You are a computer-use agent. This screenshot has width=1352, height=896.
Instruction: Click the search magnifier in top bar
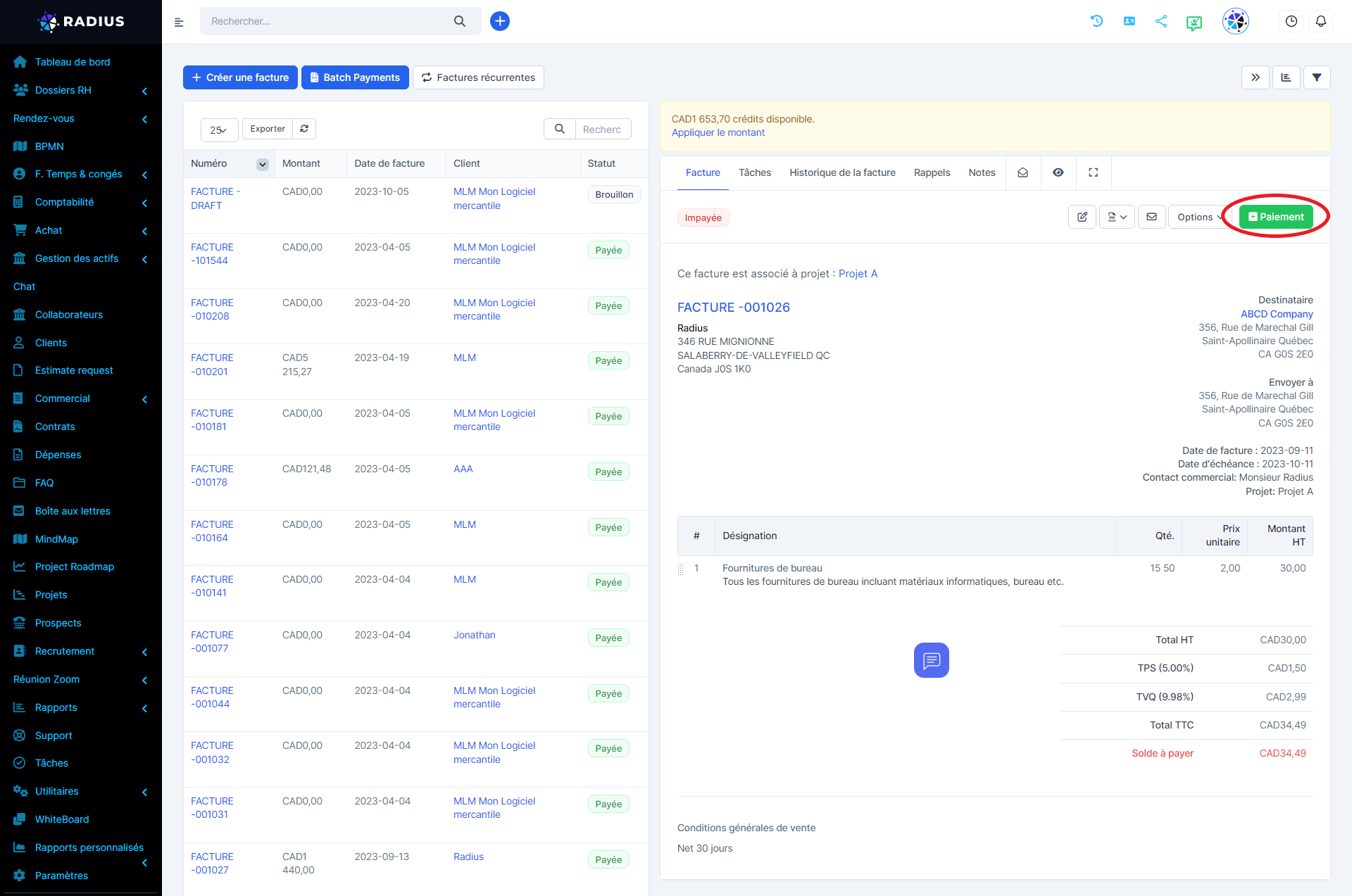pyautogui.click(x=460, y=21)
